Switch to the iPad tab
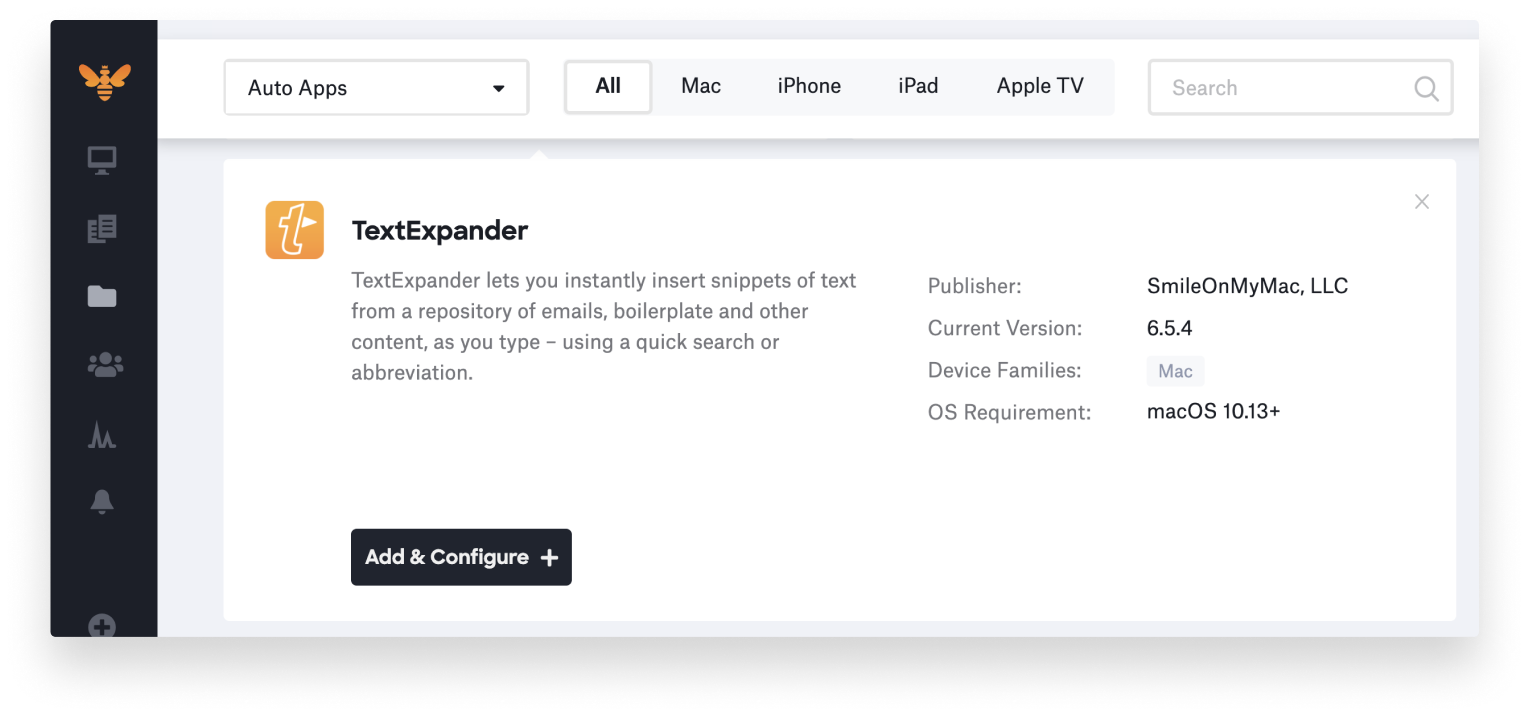 [x=918, y=86]
